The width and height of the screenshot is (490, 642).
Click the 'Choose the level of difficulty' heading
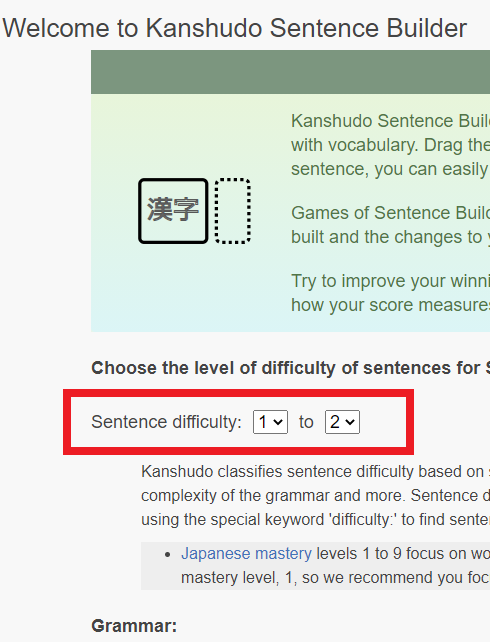pyautogui.click(x=291, y=368)
